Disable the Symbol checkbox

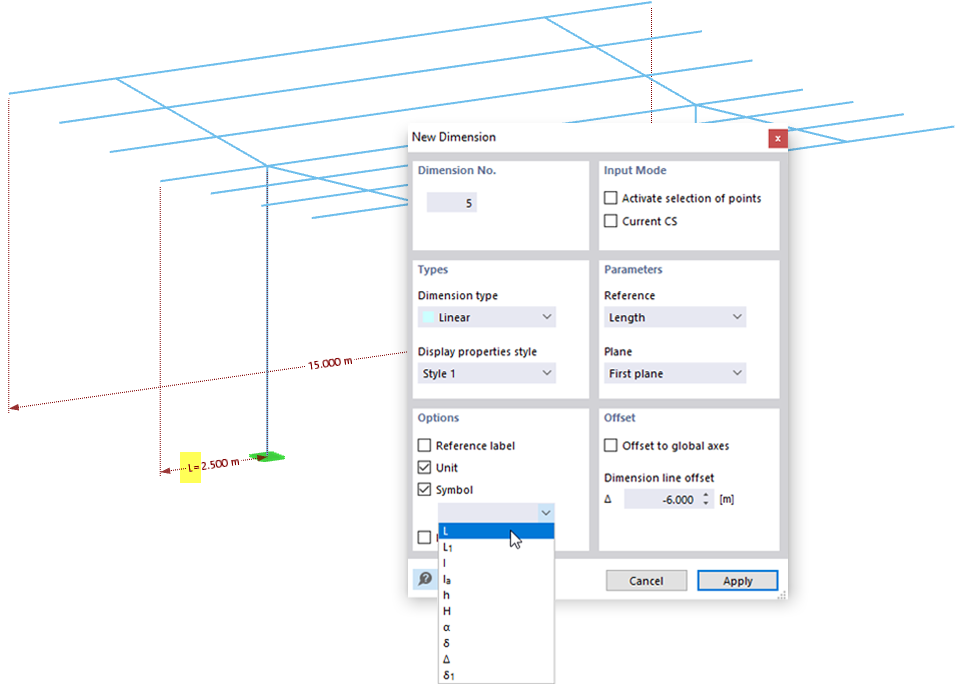(x=423, y=489)
